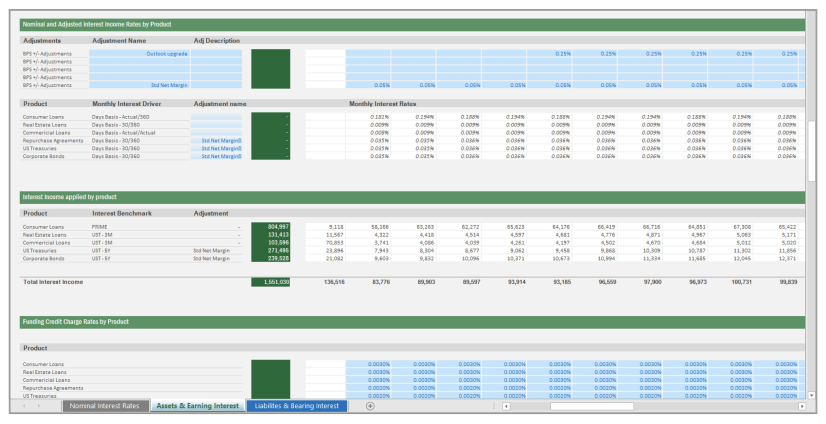
Task: Select the Commercial Loans total 103,596
Action: (x=271, y=243)
